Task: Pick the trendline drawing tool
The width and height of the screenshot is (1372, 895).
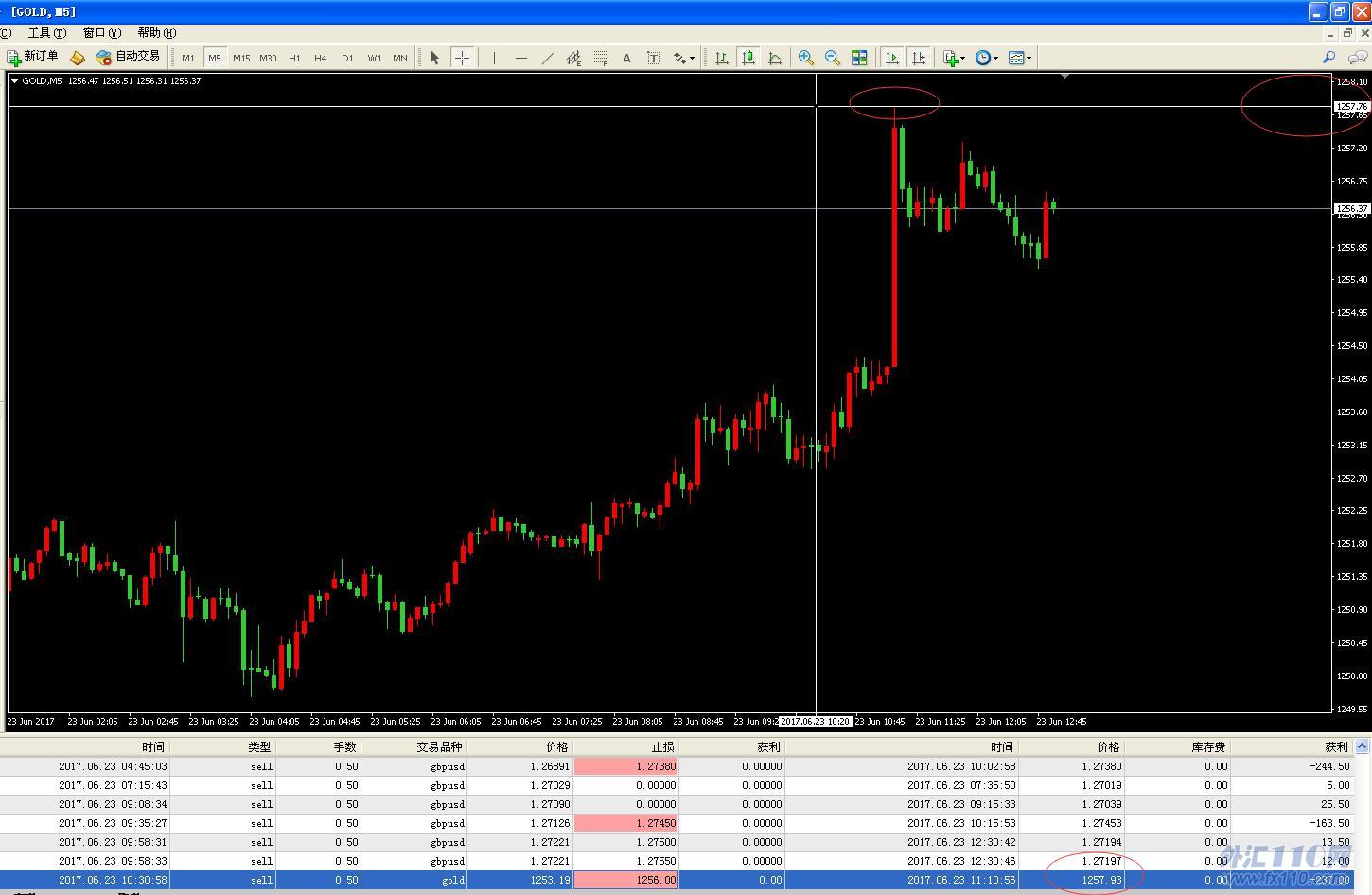Action: (x=547, y=58)
